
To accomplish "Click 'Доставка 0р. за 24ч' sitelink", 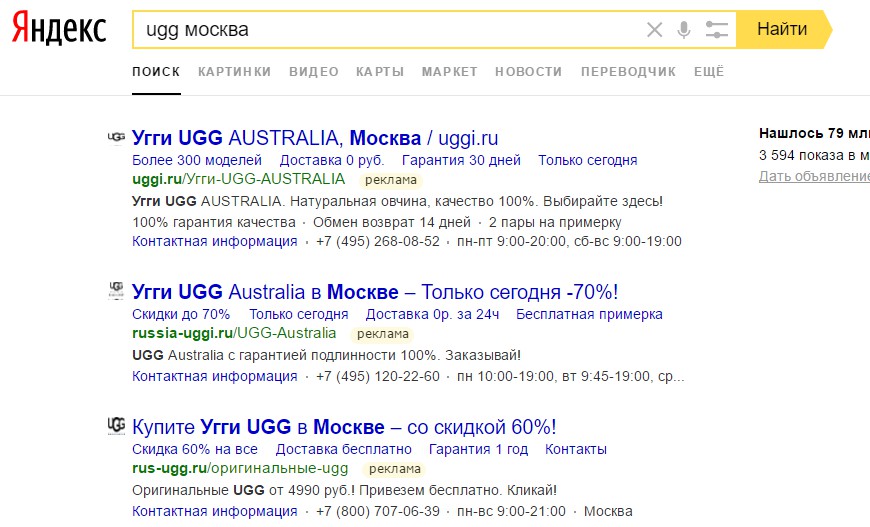I will tap(432, 314).
